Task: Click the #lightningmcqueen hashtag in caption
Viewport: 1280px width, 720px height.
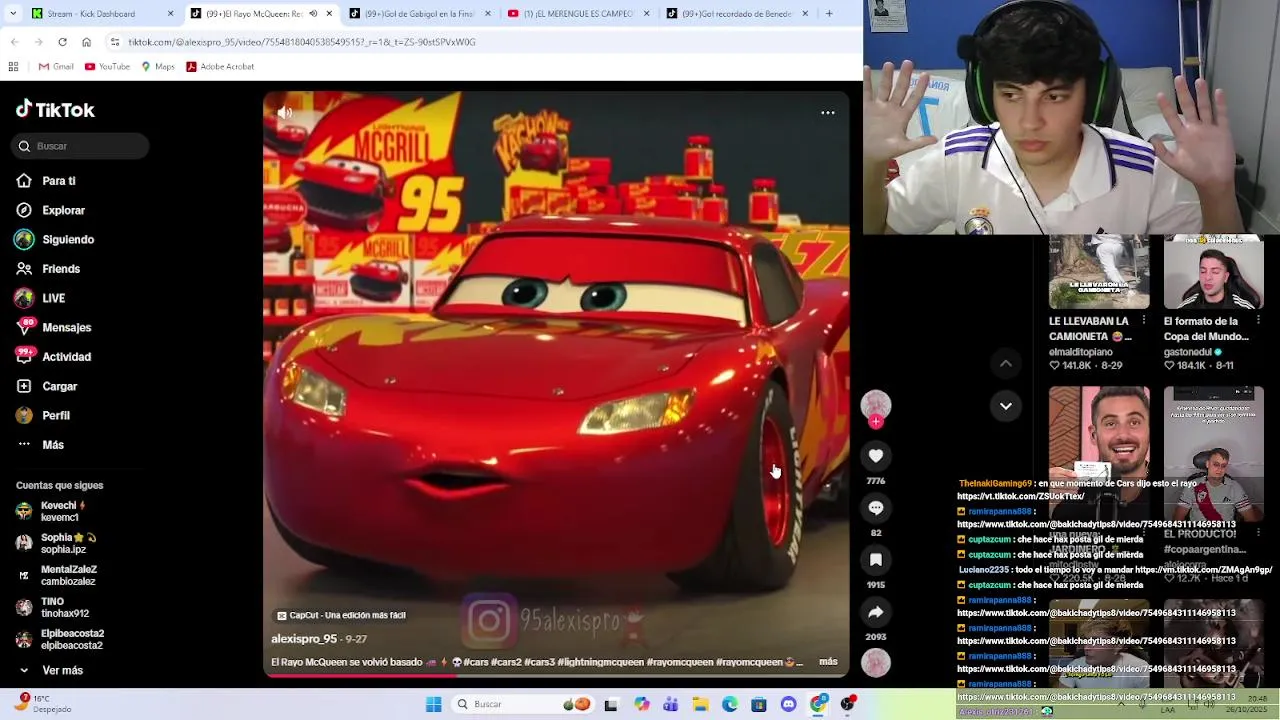Action: (600, 662)
